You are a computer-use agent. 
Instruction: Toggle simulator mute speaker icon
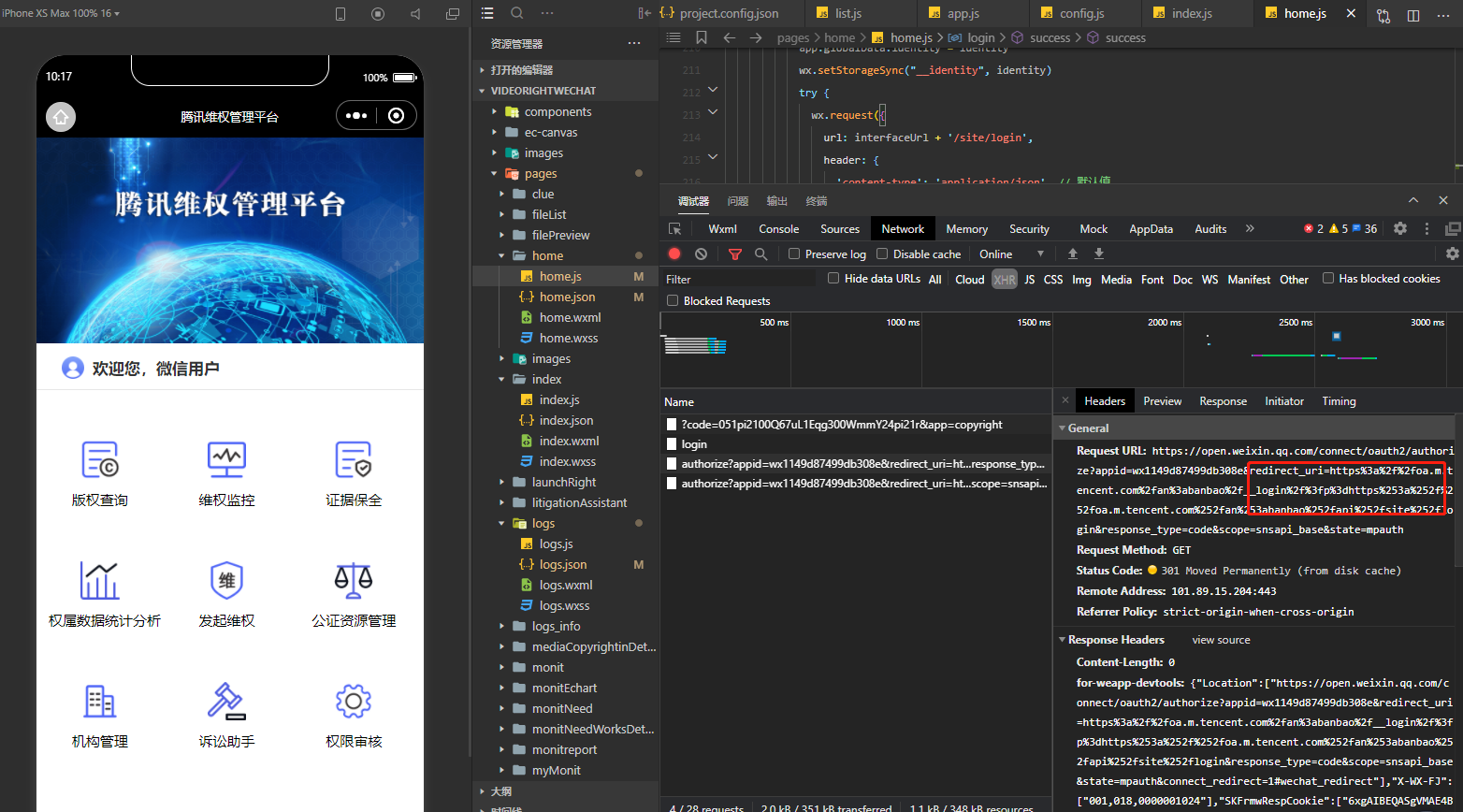(415, 14)
